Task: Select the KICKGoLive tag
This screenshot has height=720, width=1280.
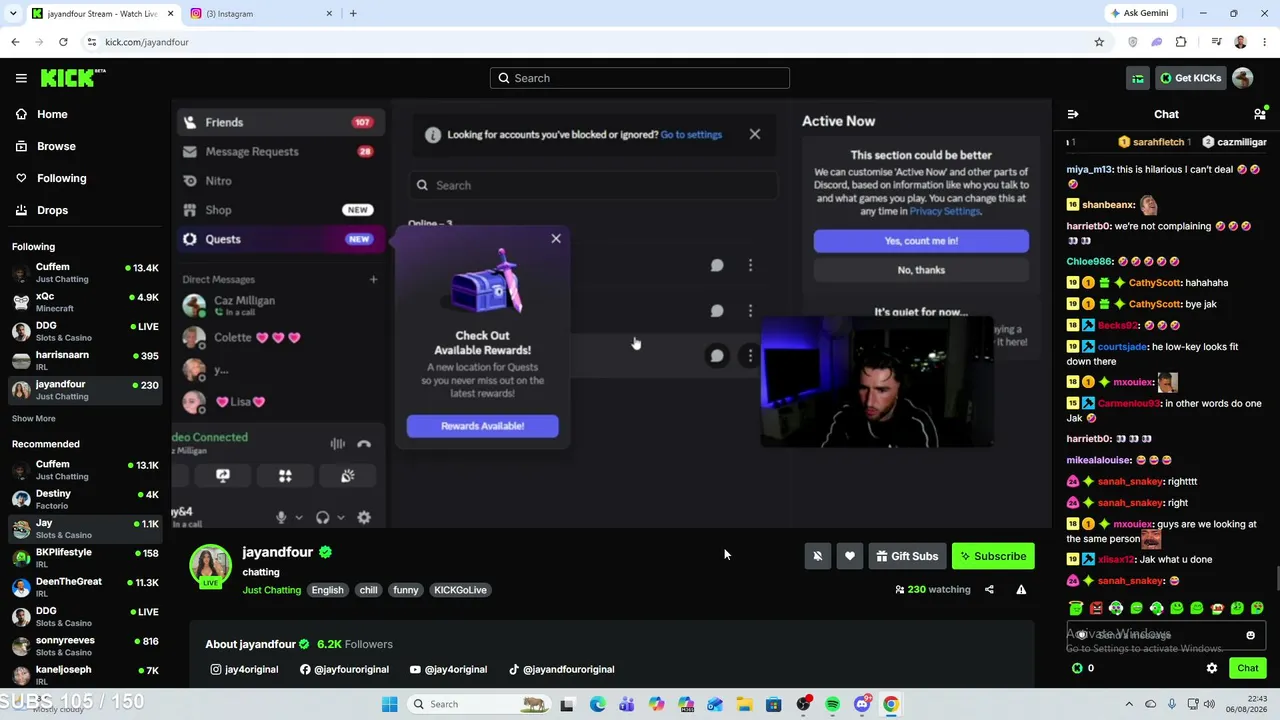Action: (x=460, y=590)
